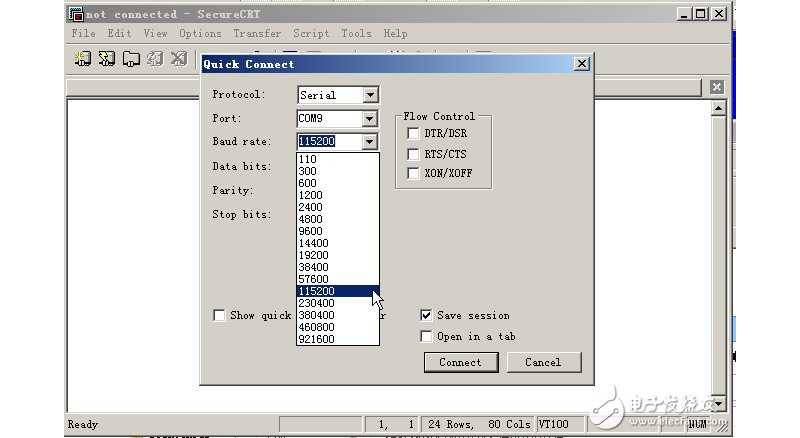The width and height of the screenshot is (800, 438).
Task: Close the Quick Connect dialog with X
Action: (x=582, y=64)
